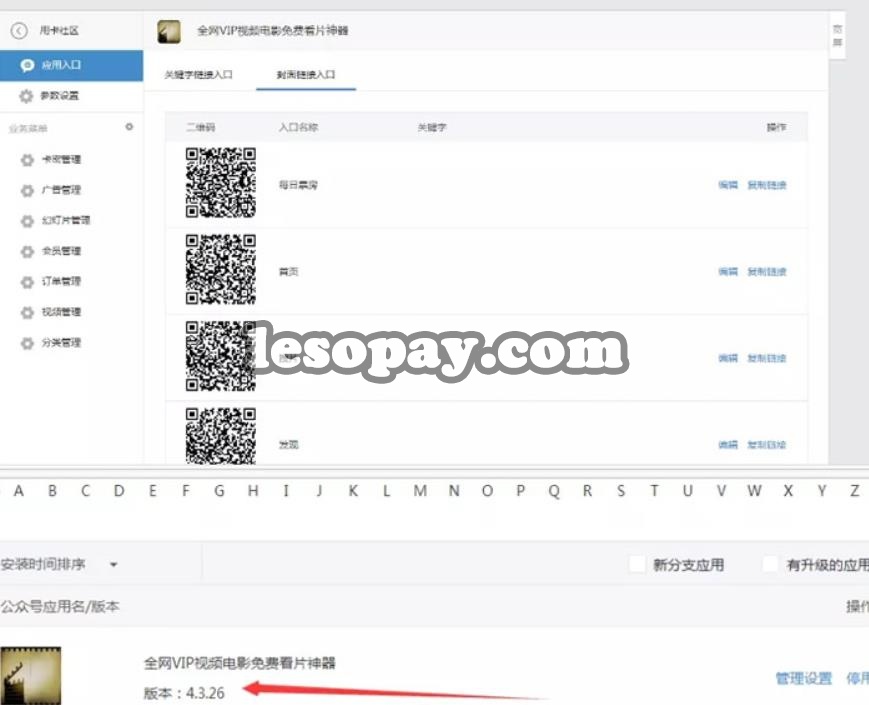Filter apps by letter Q
The height and width of the screenshot is (705, 869).
click(554, 492)
